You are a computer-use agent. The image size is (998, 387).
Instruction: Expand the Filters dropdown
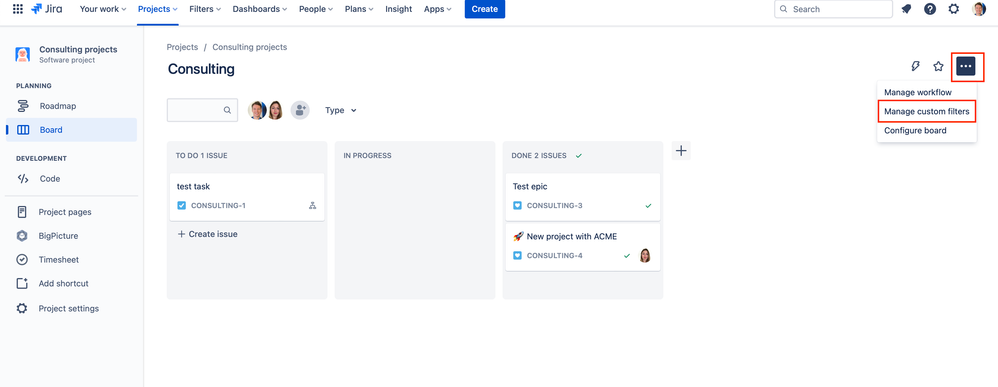[x=205, y=9]
